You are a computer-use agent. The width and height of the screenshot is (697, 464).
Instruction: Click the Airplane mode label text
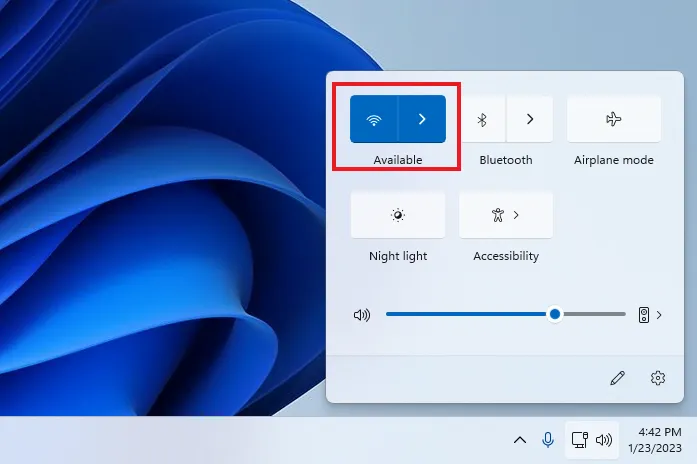coord(614,160)
